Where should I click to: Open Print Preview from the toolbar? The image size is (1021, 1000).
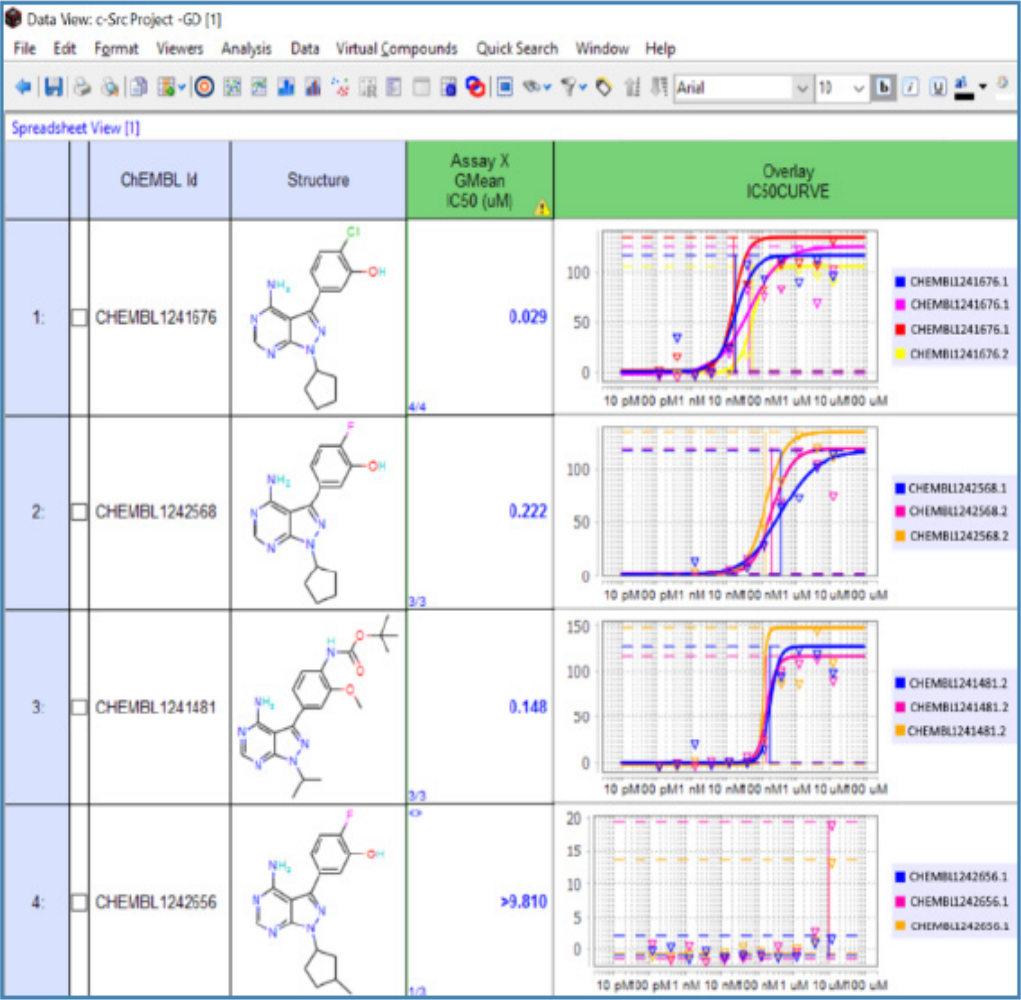[x=110, y=87]
